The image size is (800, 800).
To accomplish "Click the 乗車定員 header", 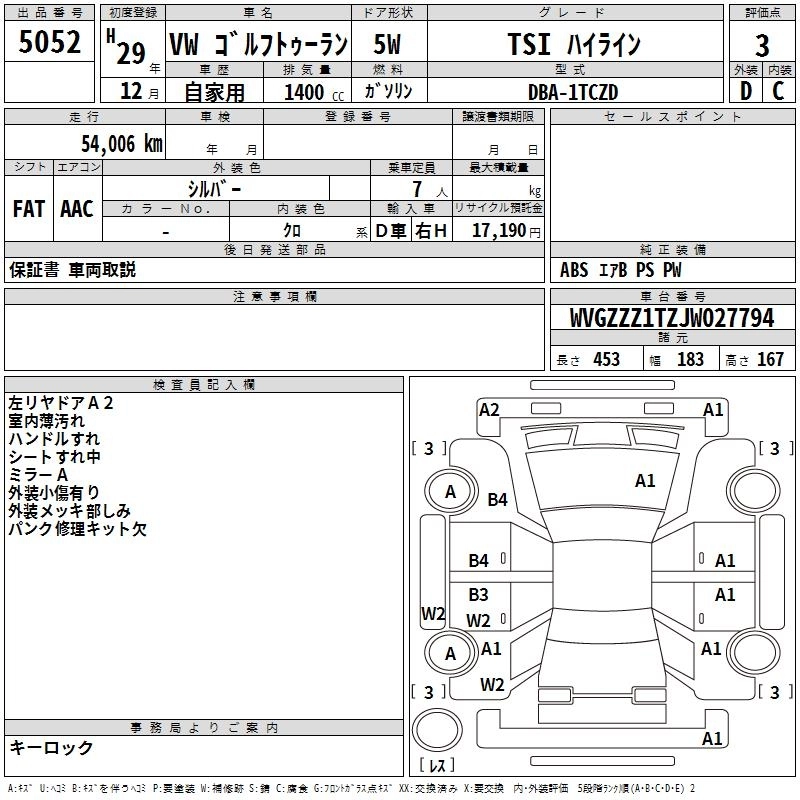I will (411, 167).
